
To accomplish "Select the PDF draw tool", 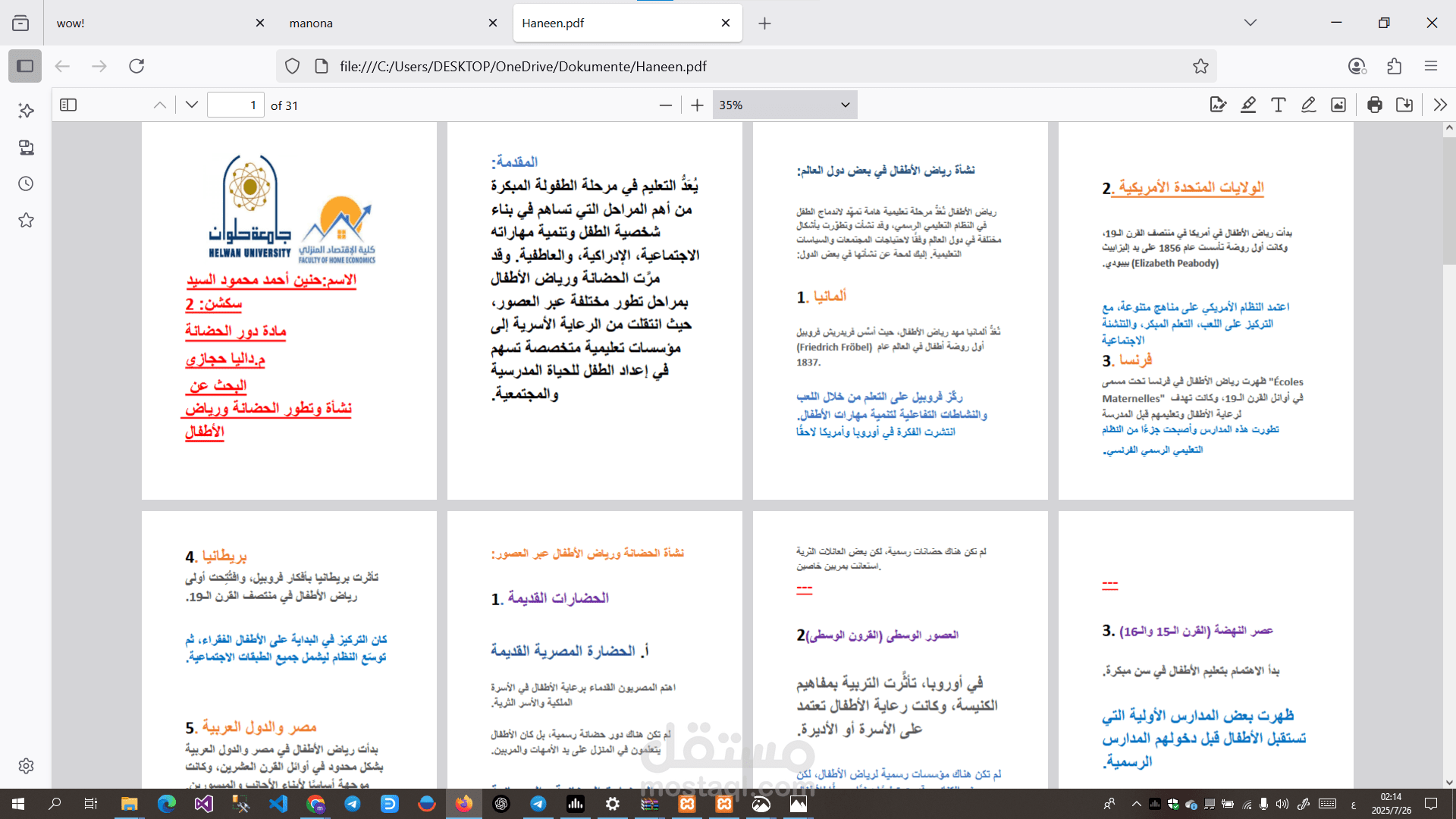I will [x=1308, y=105].
